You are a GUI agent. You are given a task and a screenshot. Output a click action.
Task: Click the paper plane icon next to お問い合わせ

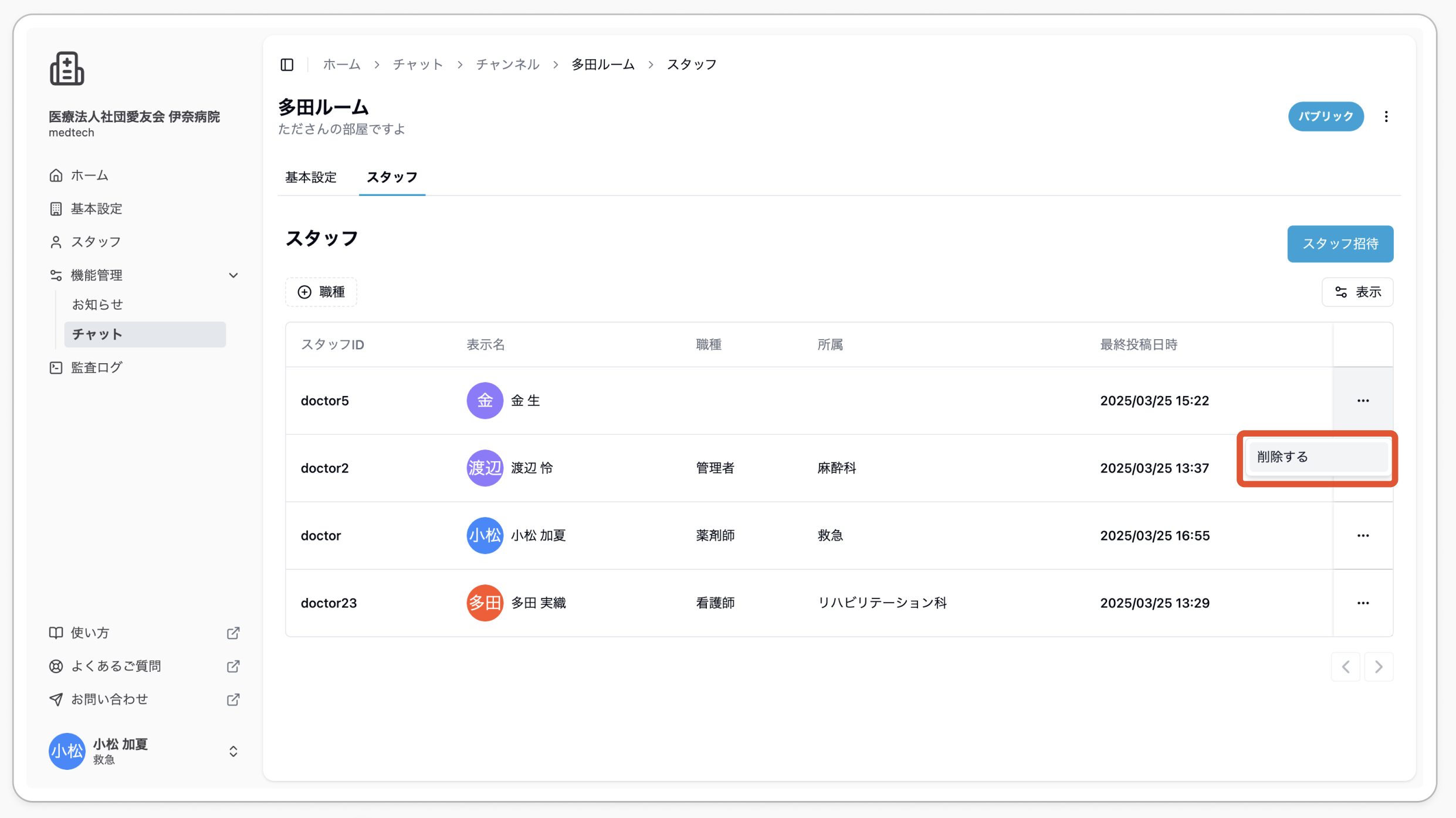pyautogui.click(x=56, y=699)
